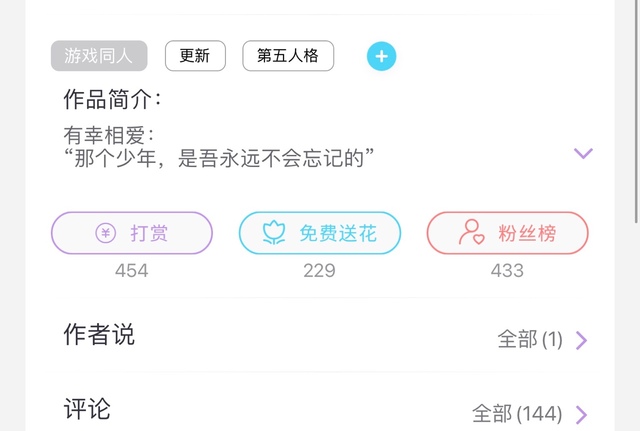640x431 pixels.
Task: Select the 更新 tag
Action: 195,56
